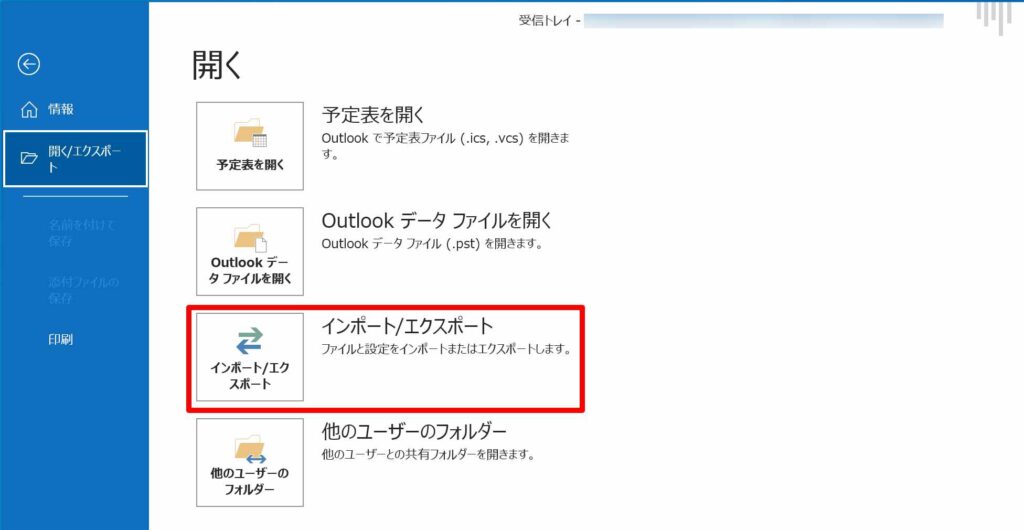Choose 印刷 from the left menu
This screenshot has width=1024, height=530.
coord(61,340)
